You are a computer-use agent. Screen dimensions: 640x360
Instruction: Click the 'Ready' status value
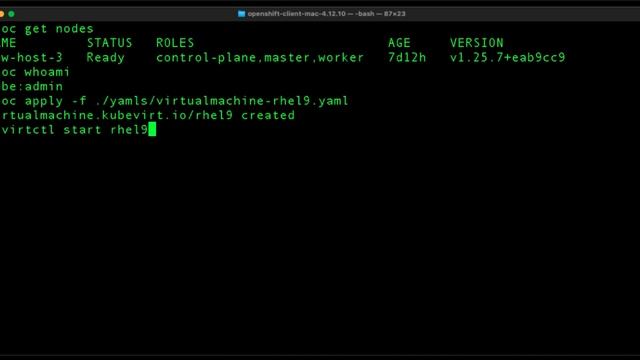coord(105,58)
